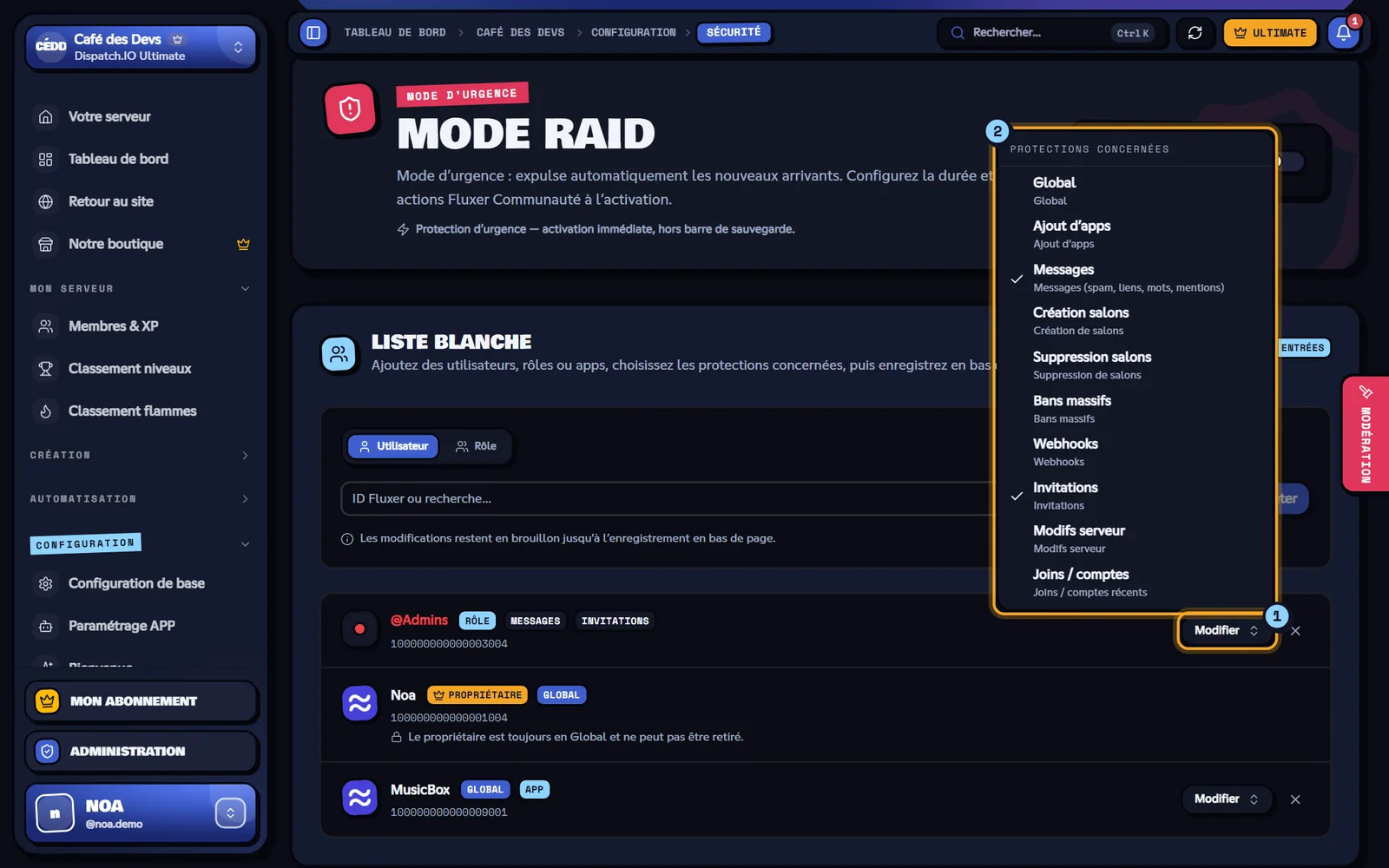The width and height of the screenshot is (1389, 868).
Task: Open the Café des Devs server switcher
Action: click(141, 47)
